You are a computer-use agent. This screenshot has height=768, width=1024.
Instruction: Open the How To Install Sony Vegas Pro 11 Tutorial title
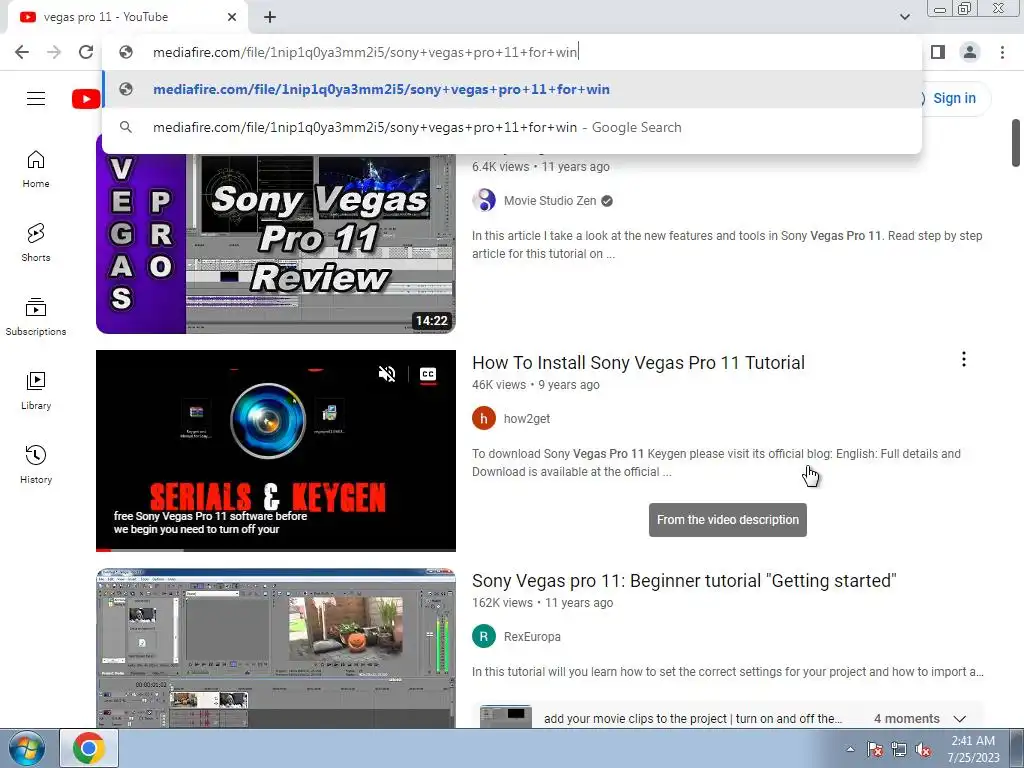pyautogui.click(x=638, y=363)
